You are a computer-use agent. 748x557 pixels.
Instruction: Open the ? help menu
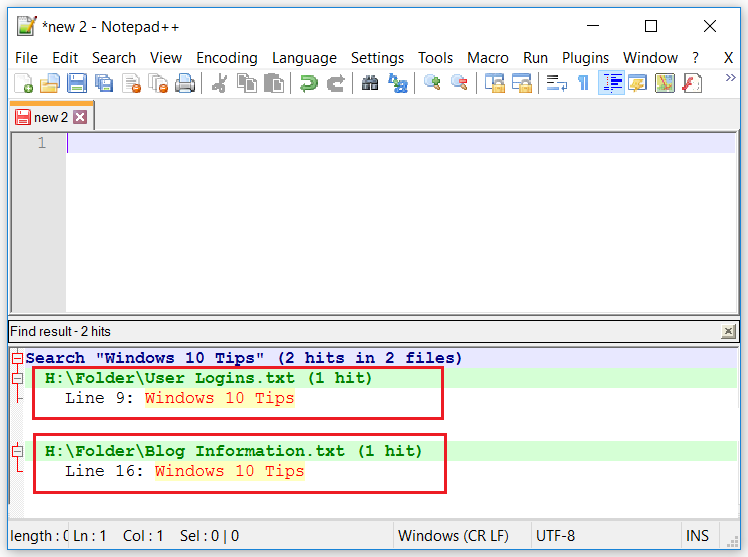click(x=695, y=58)
